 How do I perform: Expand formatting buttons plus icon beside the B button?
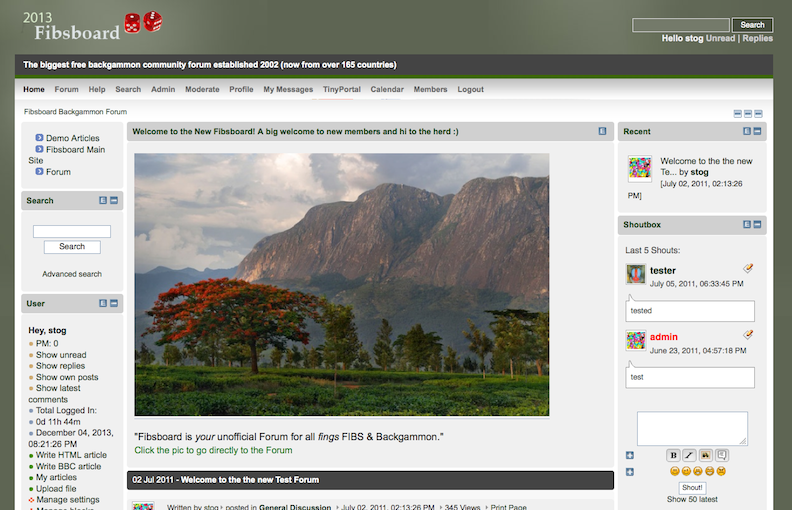coord(630,455)
